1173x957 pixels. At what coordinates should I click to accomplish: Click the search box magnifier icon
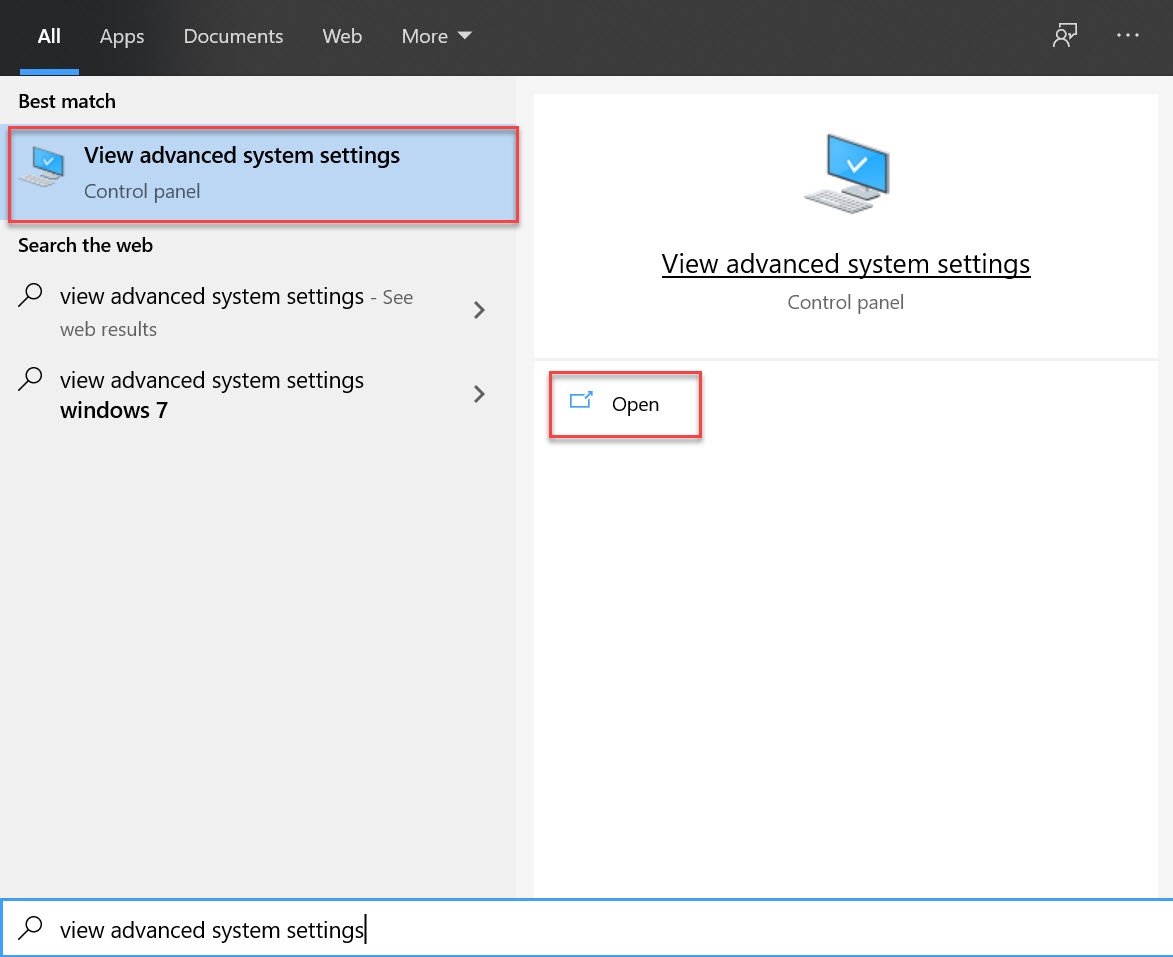[30, 927]
